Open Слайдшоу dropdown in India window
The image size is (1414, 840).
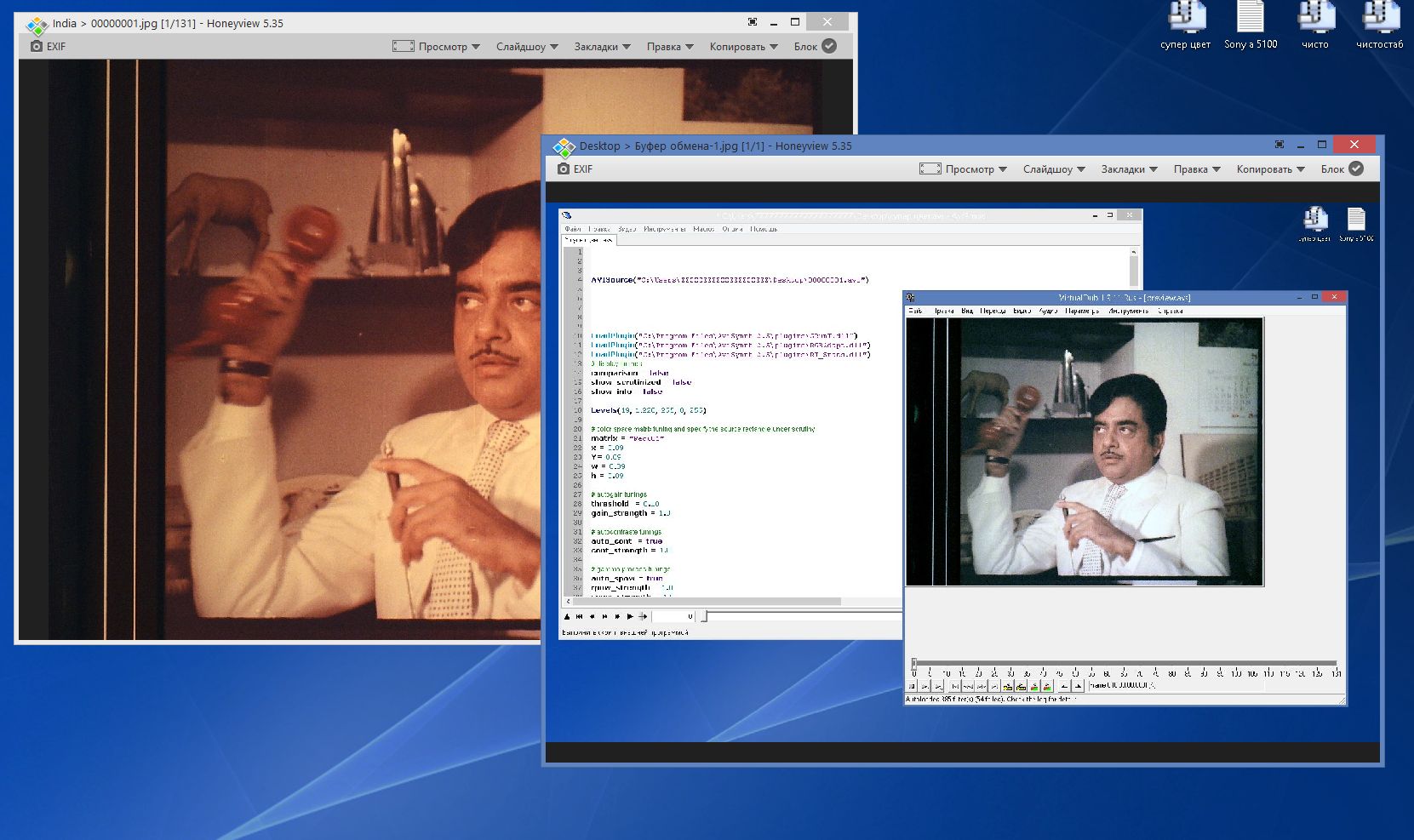pos(527,46)
